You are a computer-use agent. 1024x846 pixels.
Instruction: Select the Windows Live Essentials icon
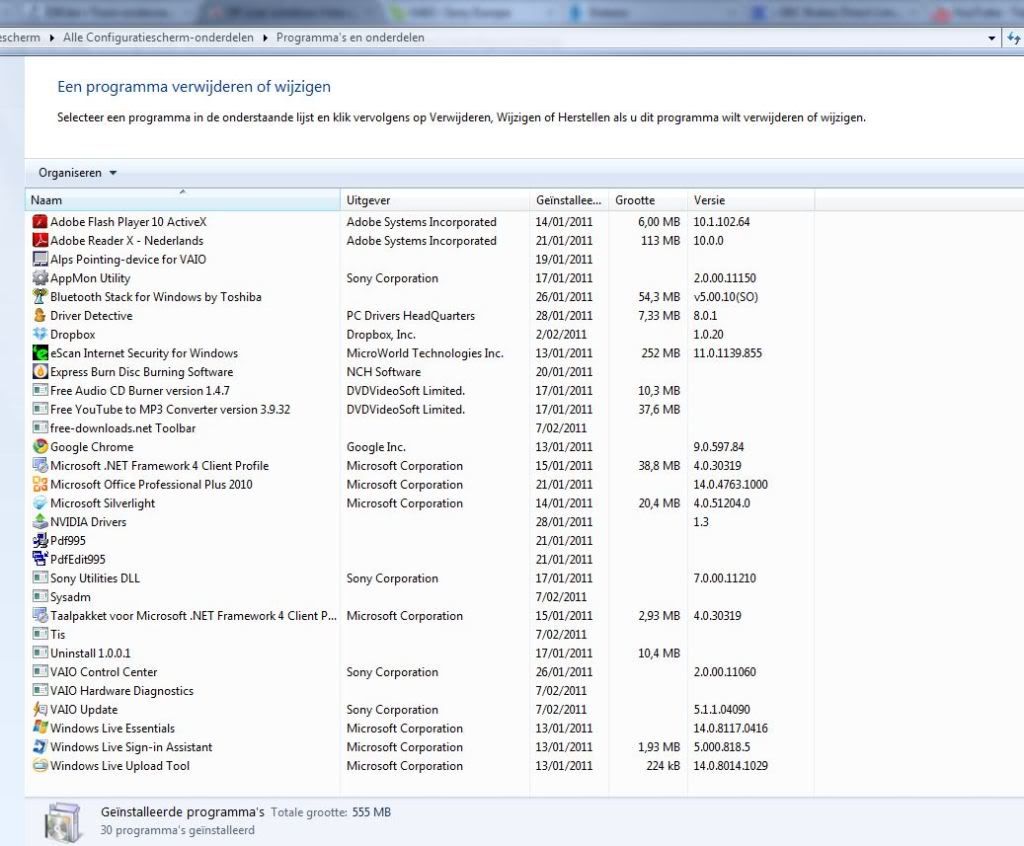click(41, 728)
